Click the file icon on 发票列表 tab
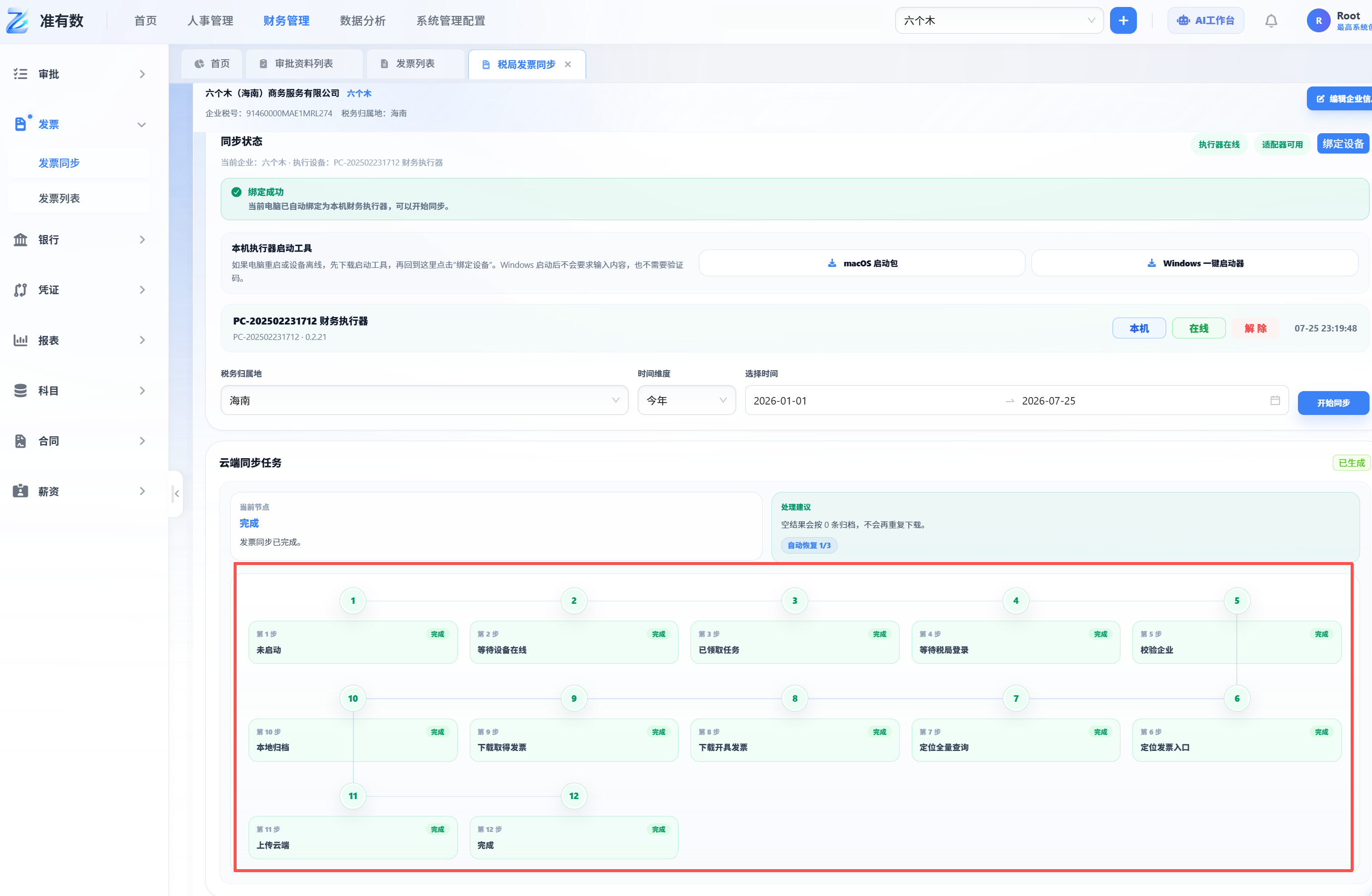 click(384, 64)
